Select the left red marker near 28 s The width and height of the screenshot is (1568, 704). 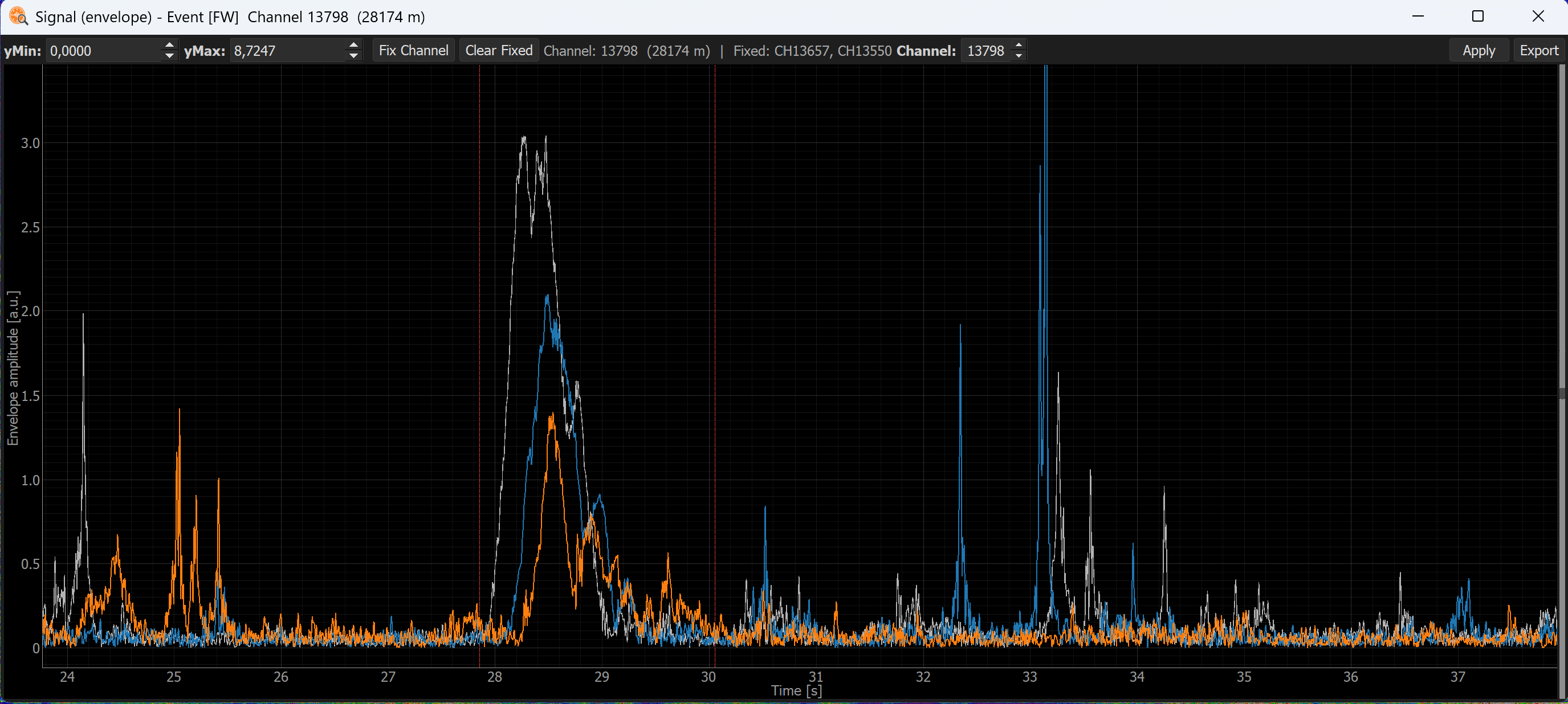pyautogui.click(x=480, y=365)
